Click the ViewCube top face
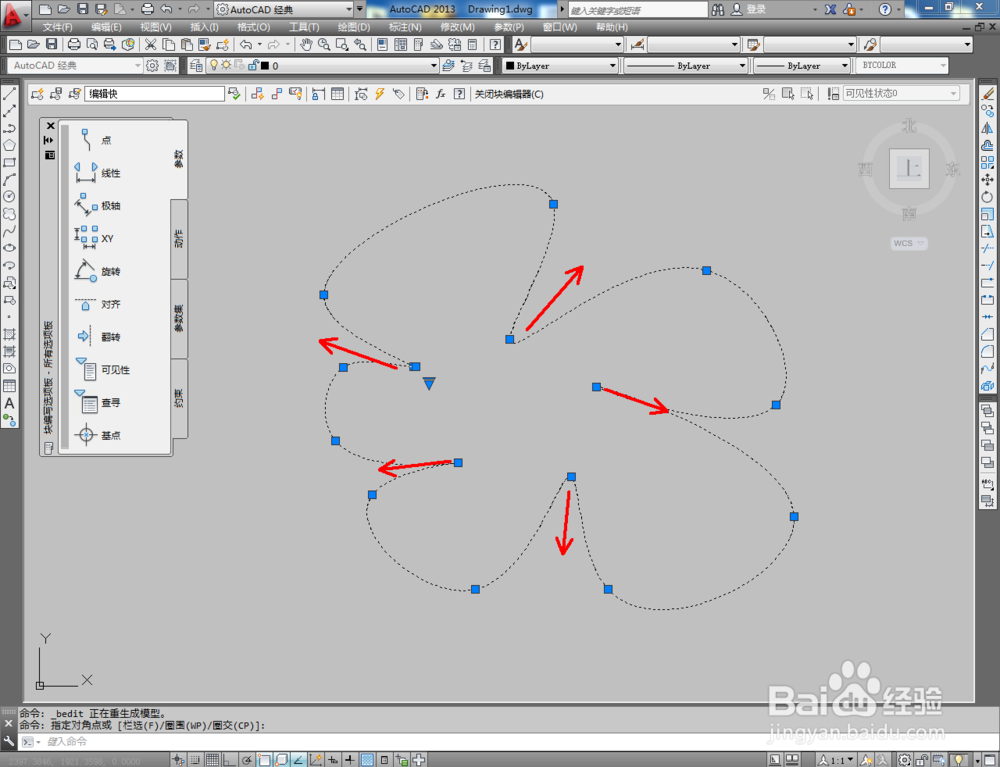 point(909,169)
